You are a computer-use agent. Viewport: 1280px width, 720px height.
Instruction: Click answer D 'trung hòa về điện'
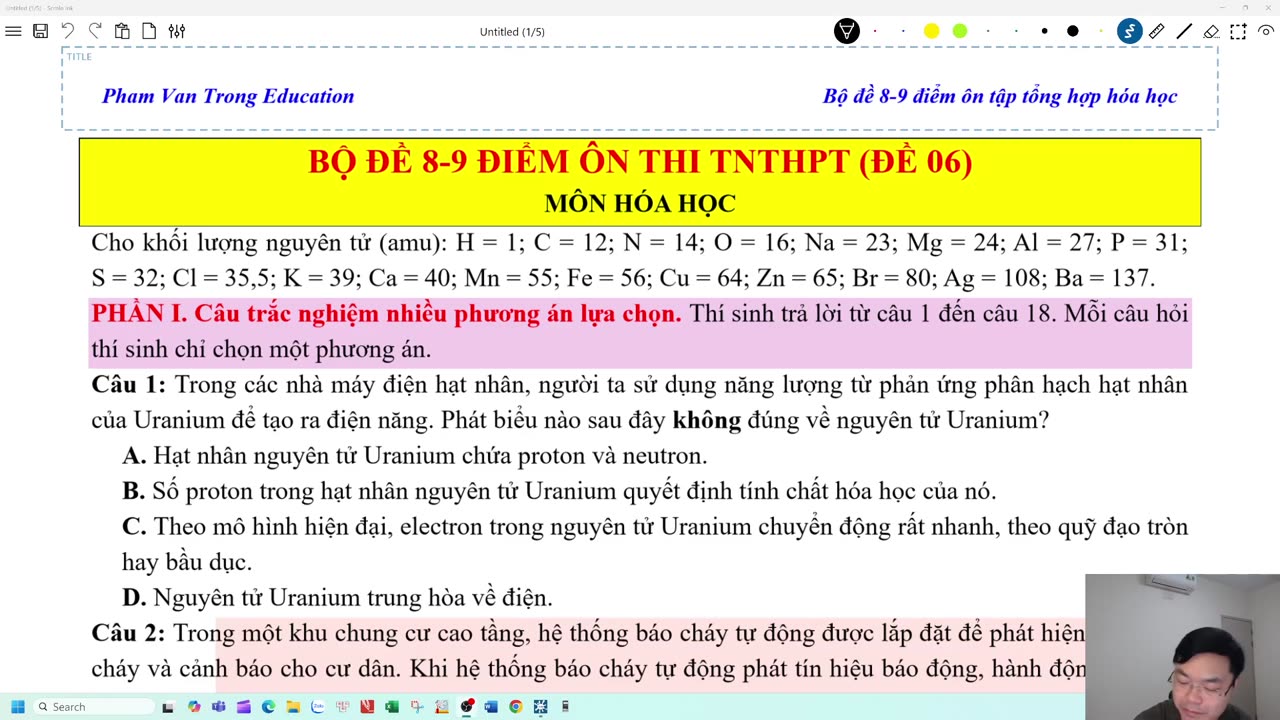(x=337, y=598)
